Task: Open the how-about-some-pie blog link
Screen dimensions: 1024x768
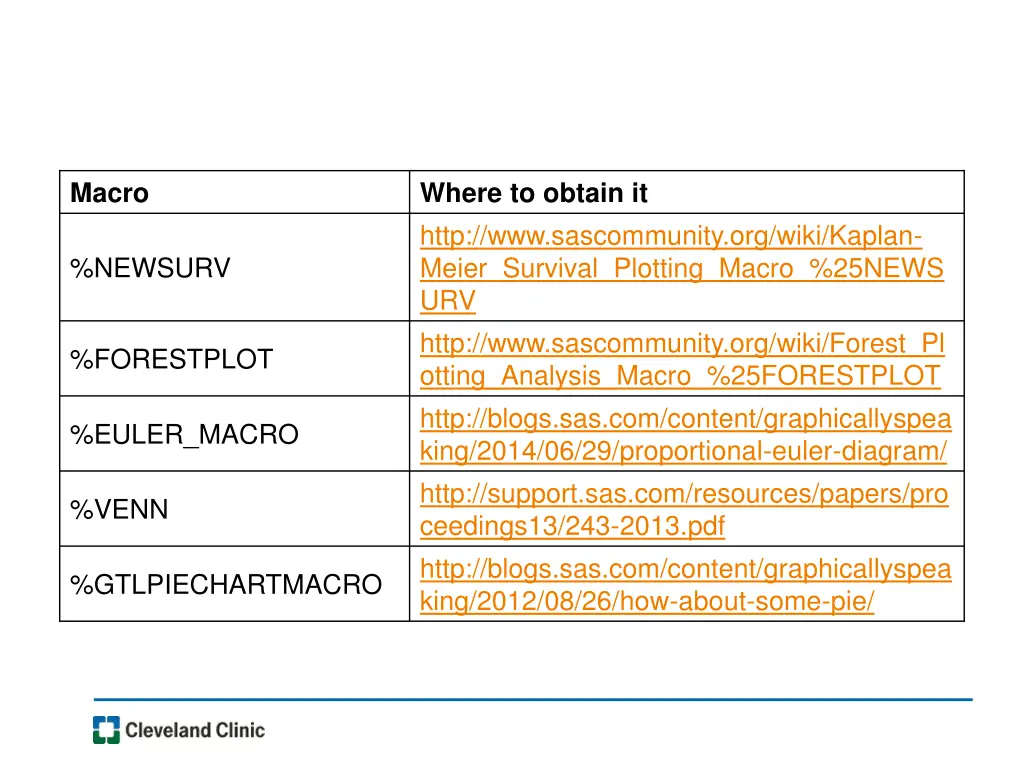Action: [x=685, y=584]
